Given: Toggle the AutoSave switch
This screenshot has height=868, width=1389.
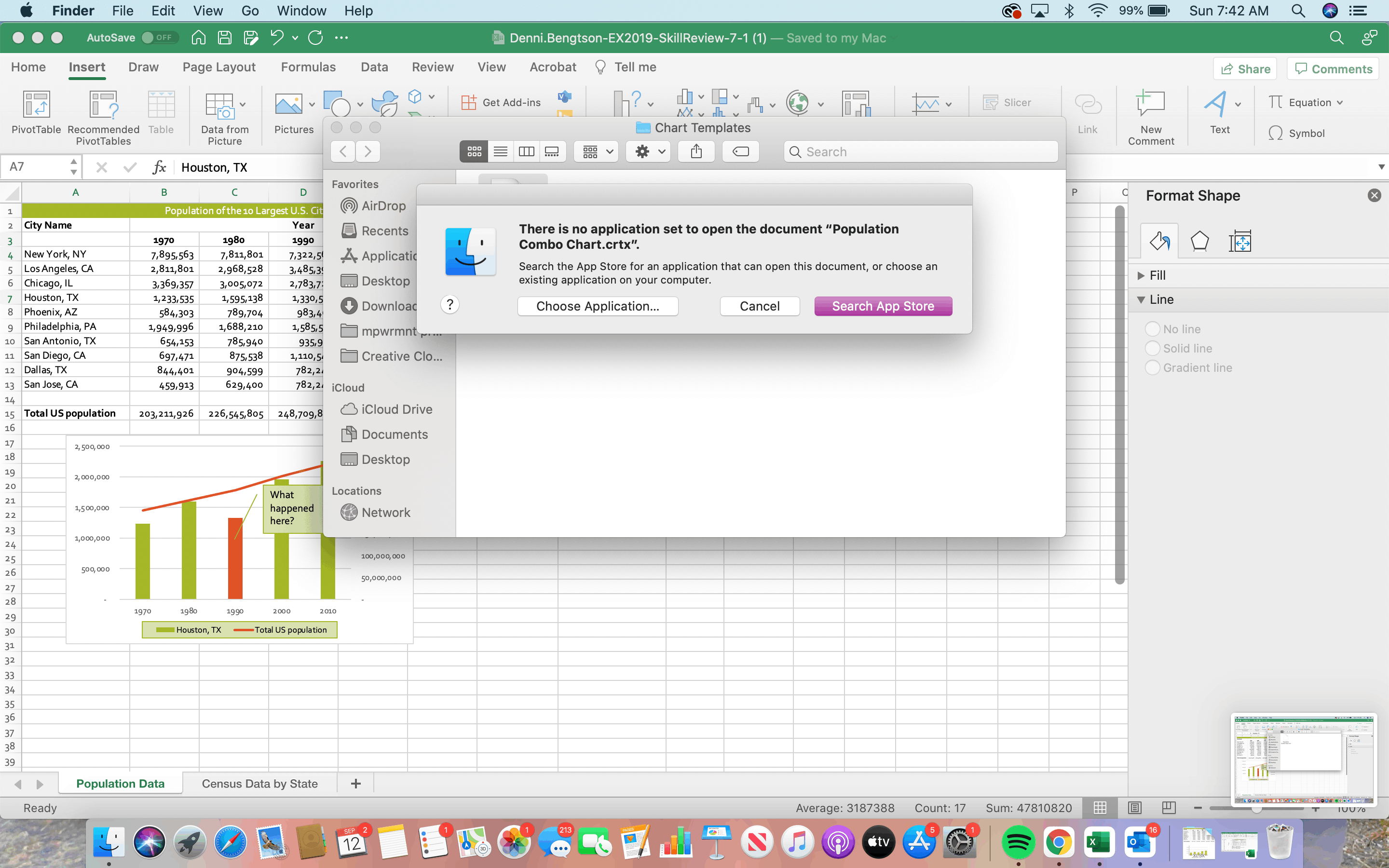Looking at the screenshot, I should pos(159,38).
